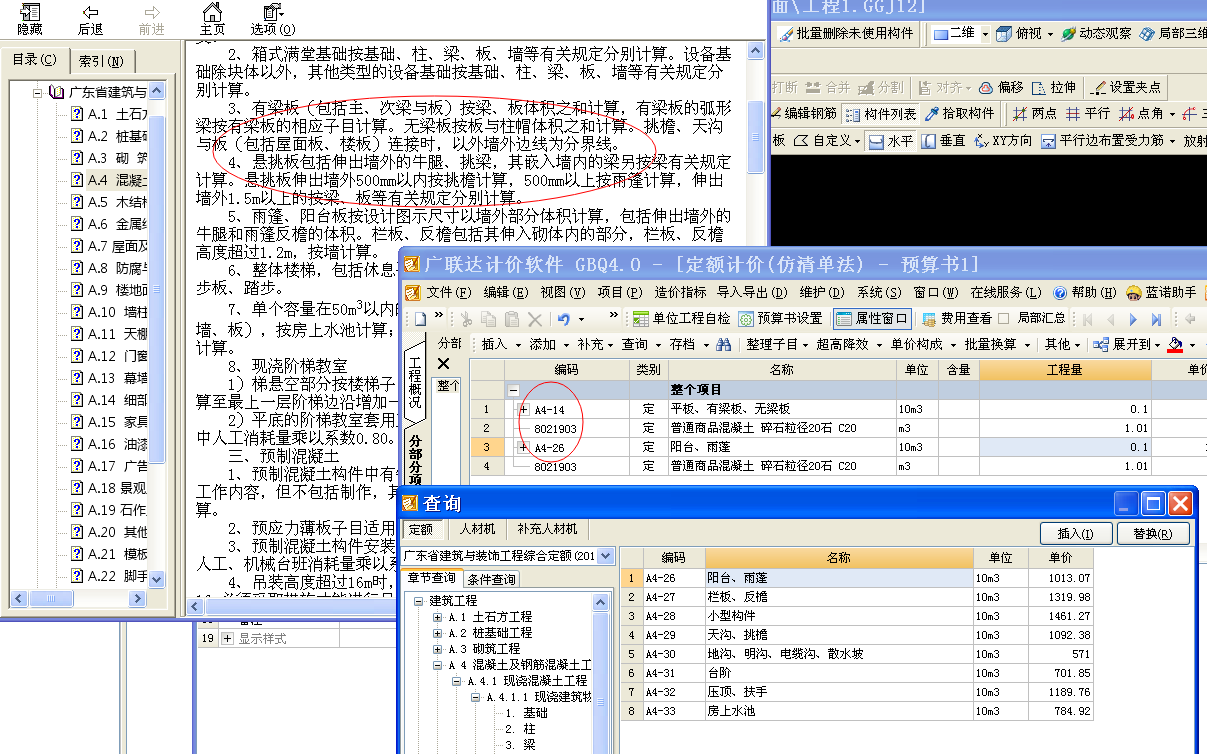
Task: Switch to the 索引(N) tab in the help viewer
Action: pos(101,61)
